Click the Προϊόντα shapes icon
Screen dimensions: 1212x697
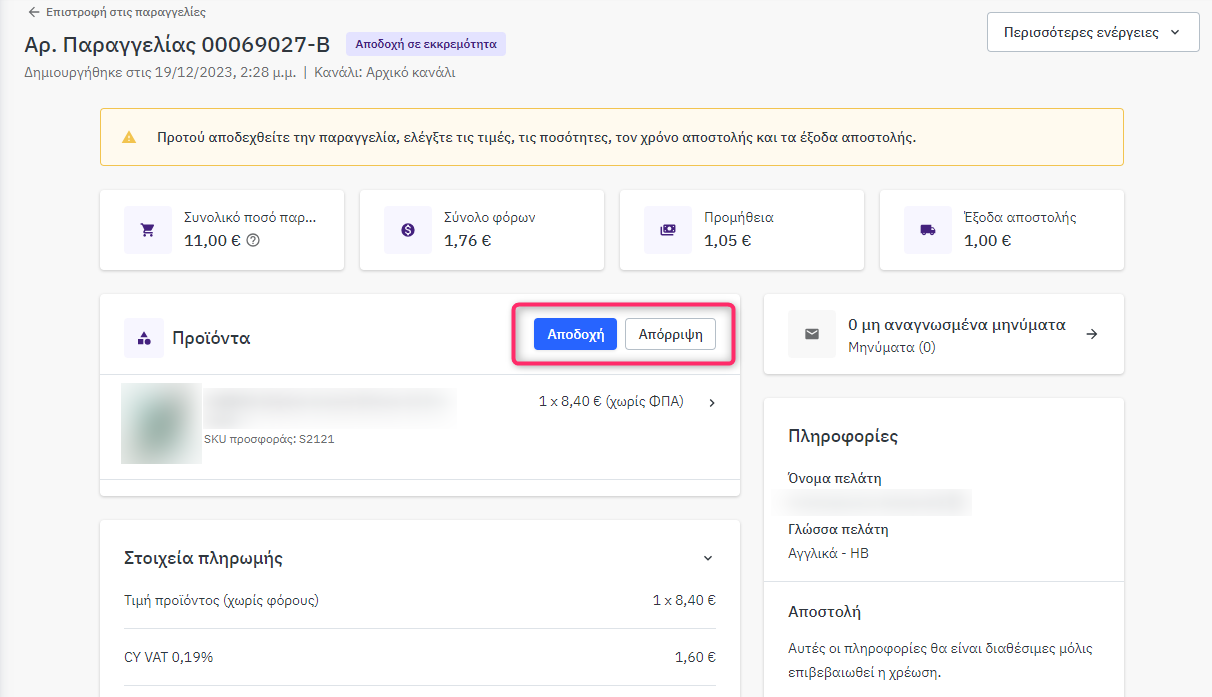click(x=144, y=338)
